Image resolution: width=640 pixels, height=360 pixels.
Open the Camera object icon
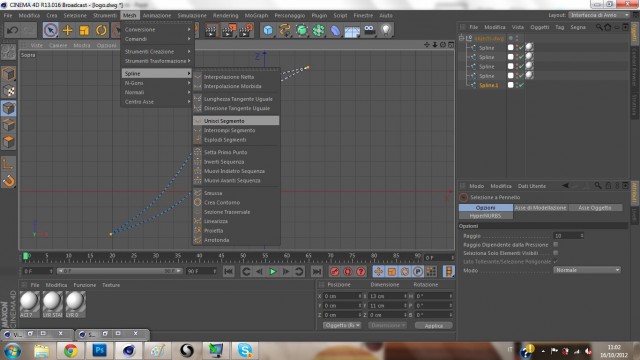pos(369,30)
